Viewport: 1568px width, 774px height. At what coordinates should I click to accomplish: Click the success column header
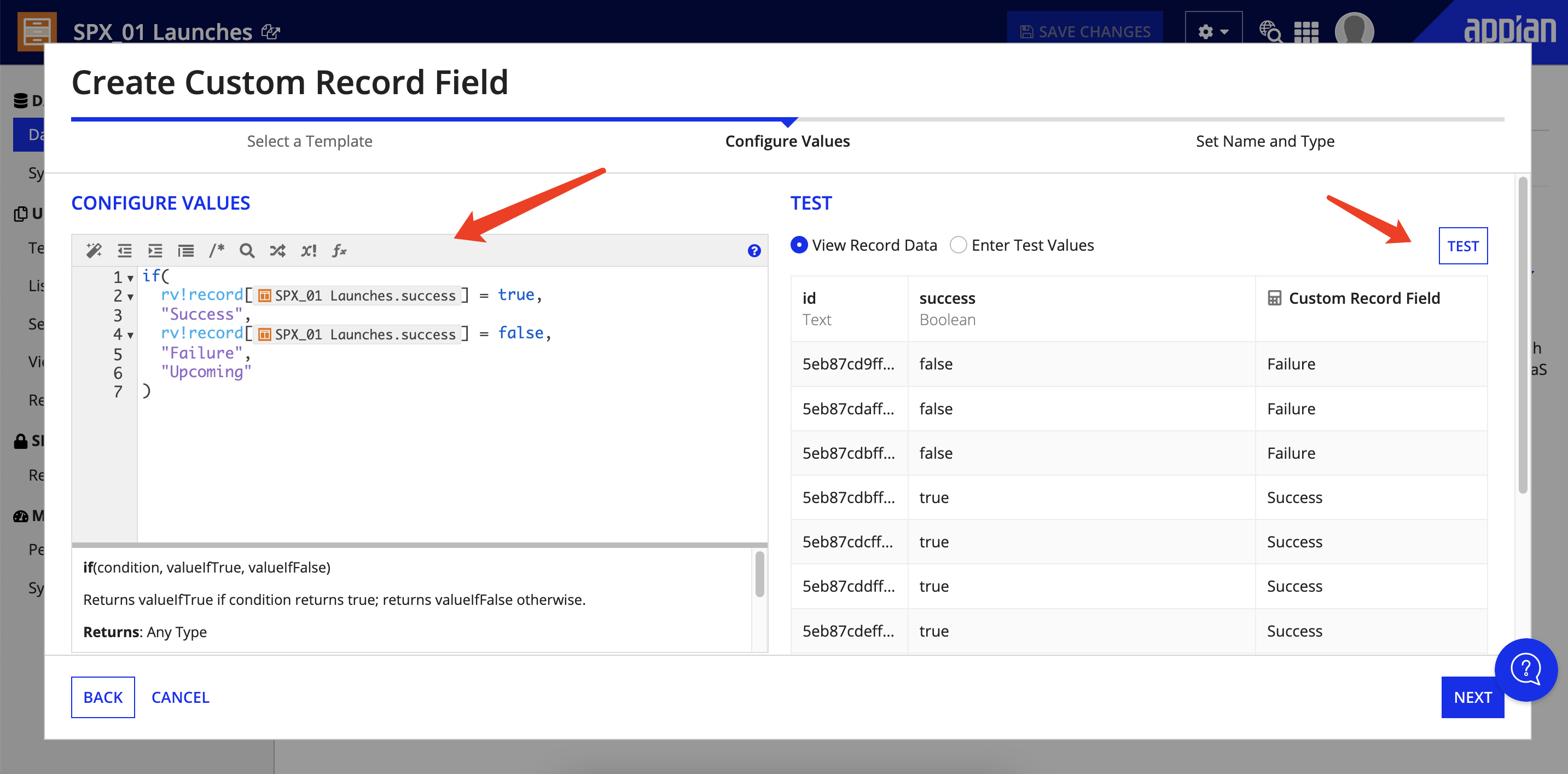click(x=1081, y=309)
